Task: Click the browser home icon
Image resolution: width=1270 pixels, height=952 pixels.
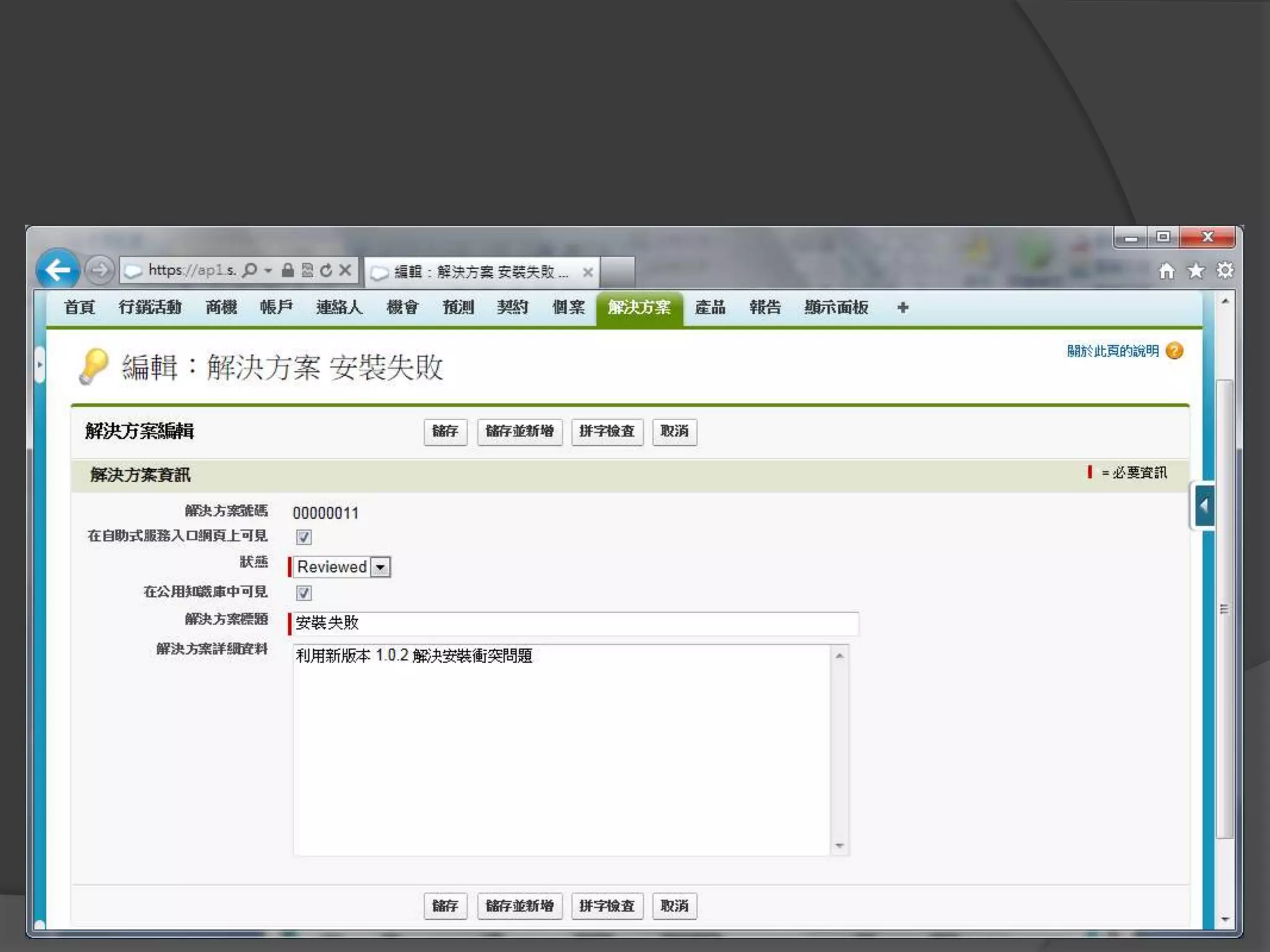Action: coord(1166,271)
